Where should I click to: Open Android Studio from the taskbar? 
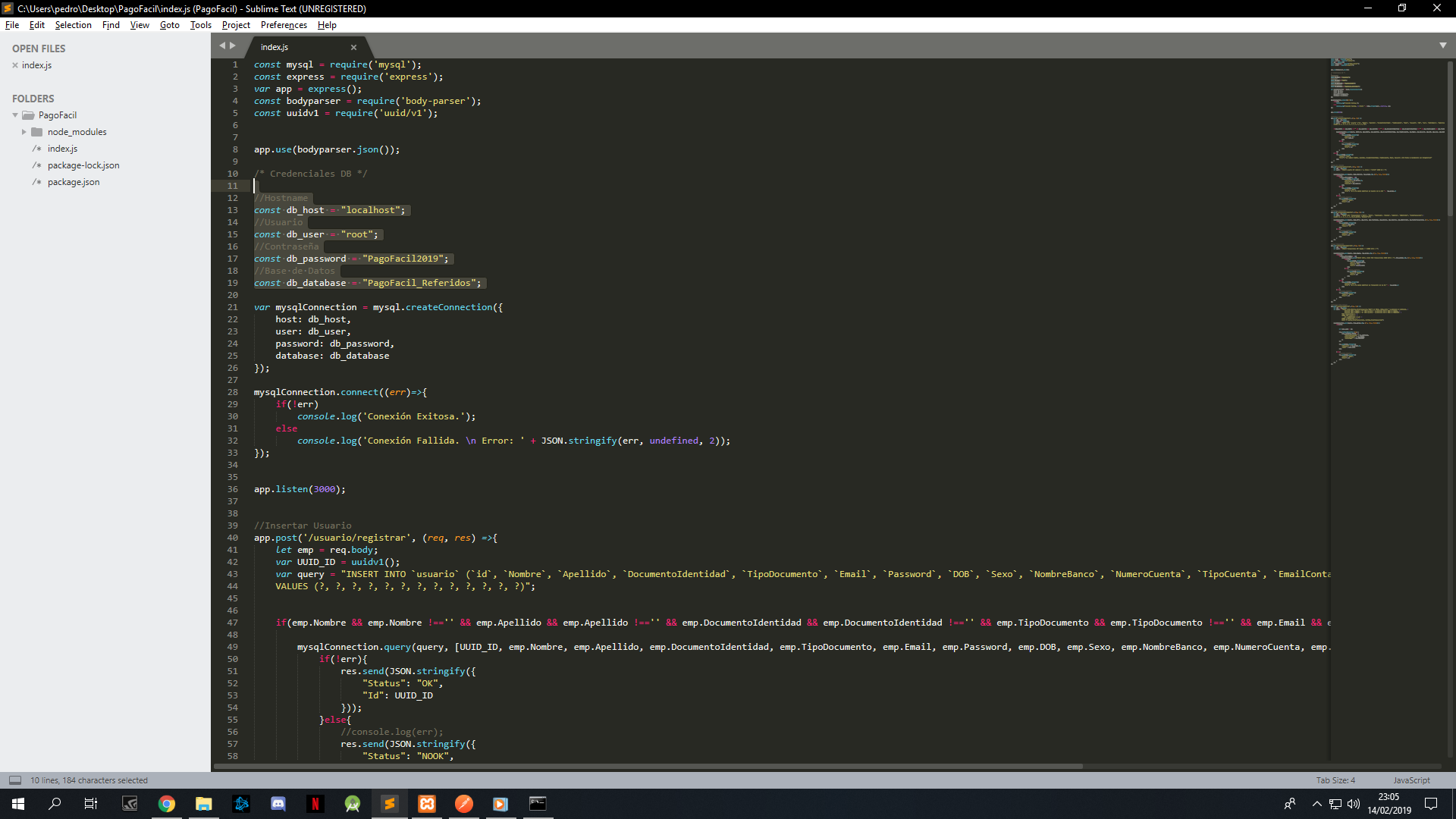[x=353, y=804]
